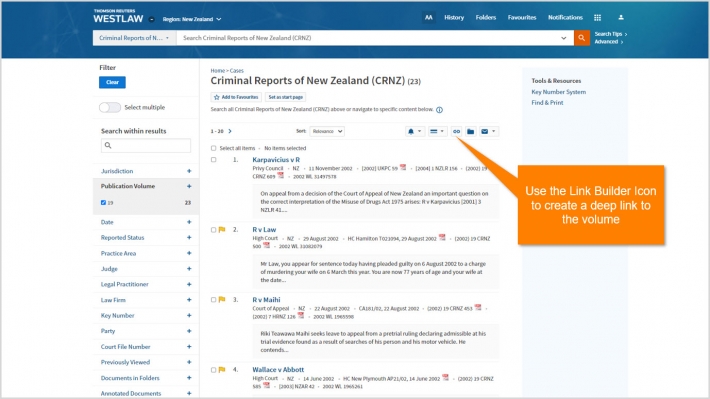710x399 pixels.
Task: Click the Link Builder chain icon
Action: 456,131
